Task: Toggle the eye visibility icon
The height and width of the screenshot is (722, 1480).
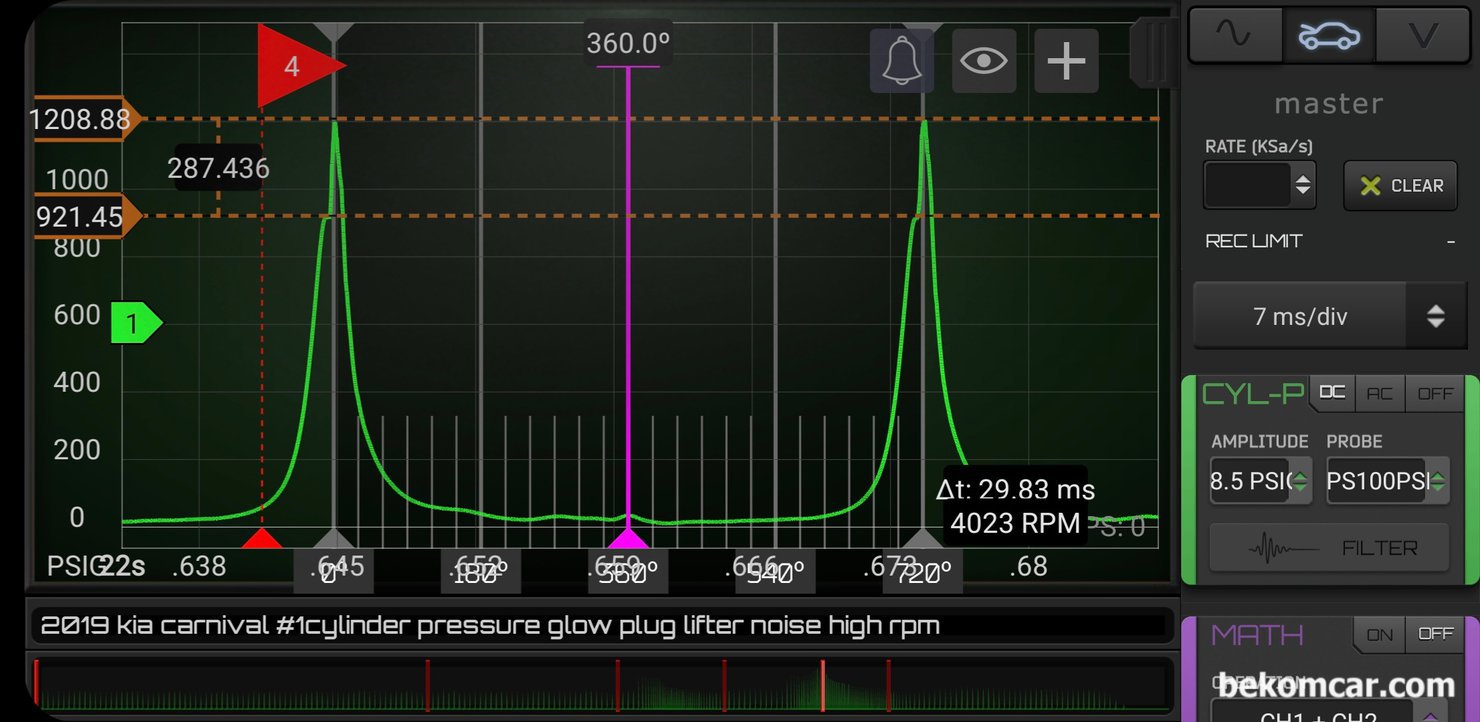Action: (x=984, y=61)
